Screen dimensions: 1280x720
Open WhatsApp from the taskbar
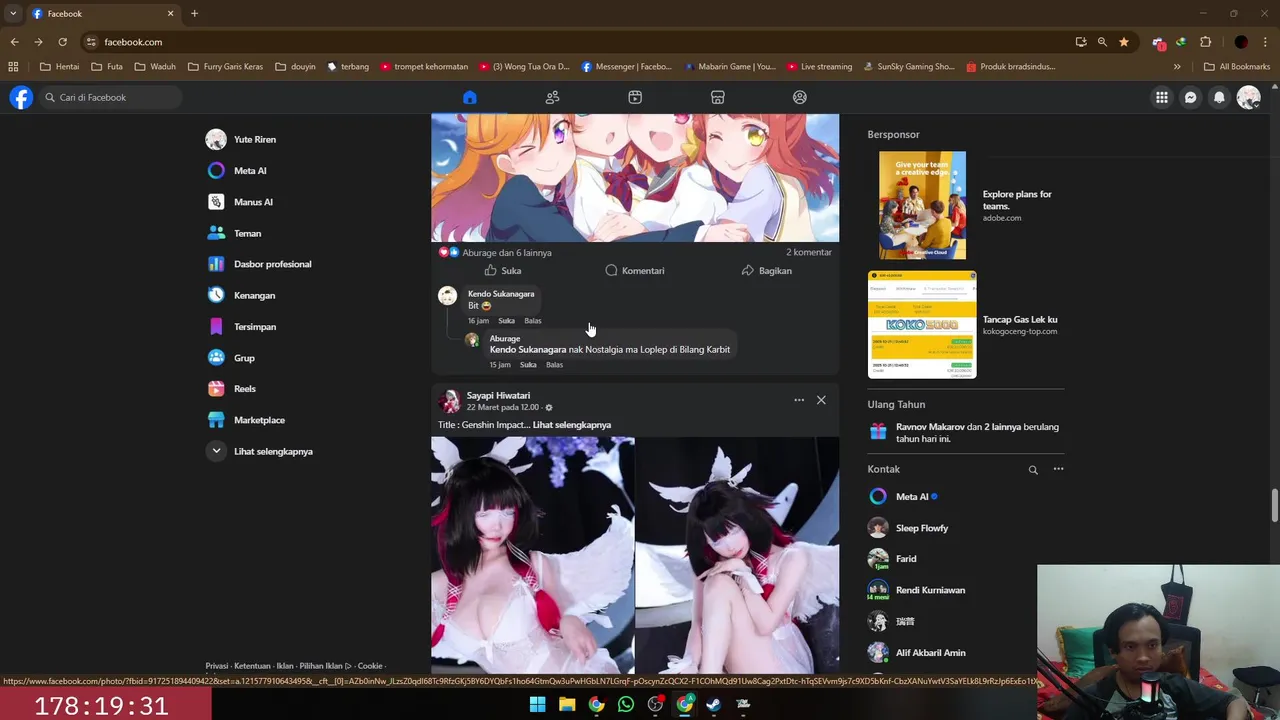(x=626, y=704)
